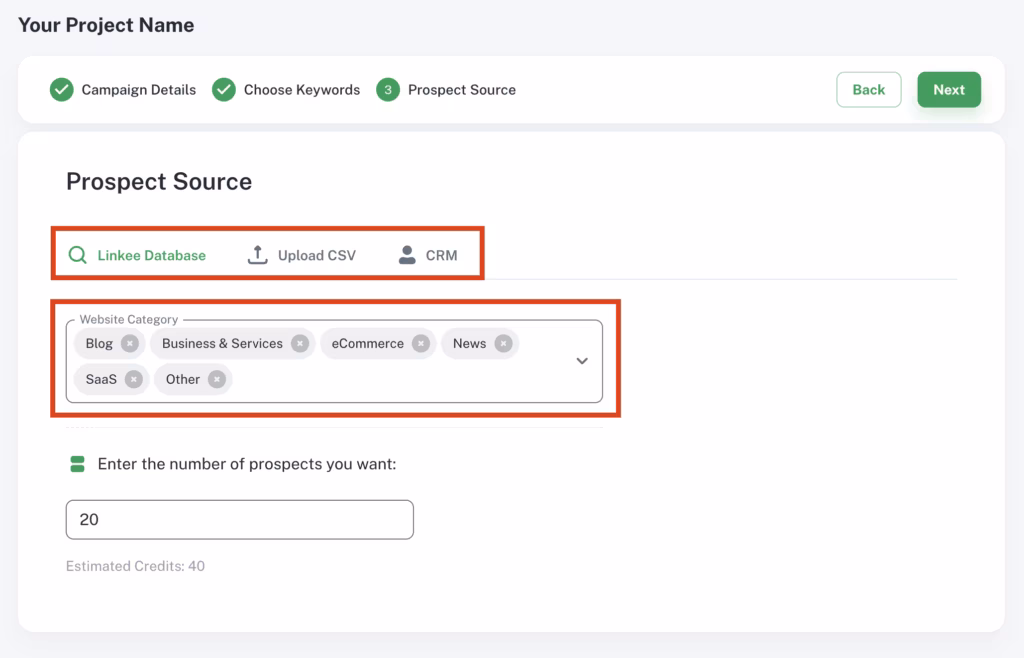1024x658 pixels.
Task: Click the Campaign Details green checkmark icon
Action: click(62, 89)
